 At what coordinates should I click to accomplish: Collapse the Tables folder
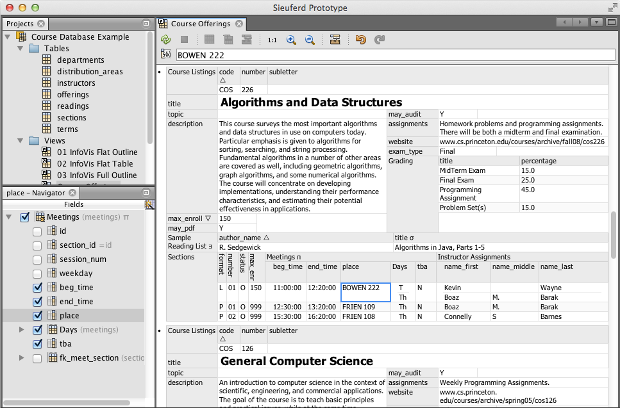pyautogui.click(x=21, y=49)
